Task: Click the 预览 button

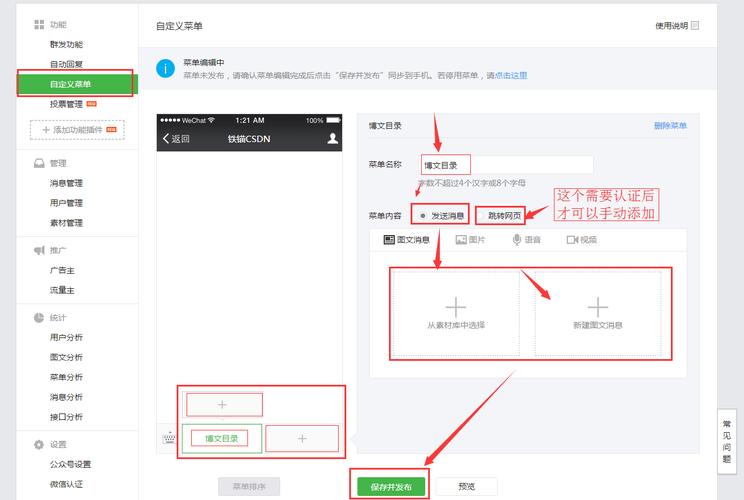Action: click(x=466, y=486)
